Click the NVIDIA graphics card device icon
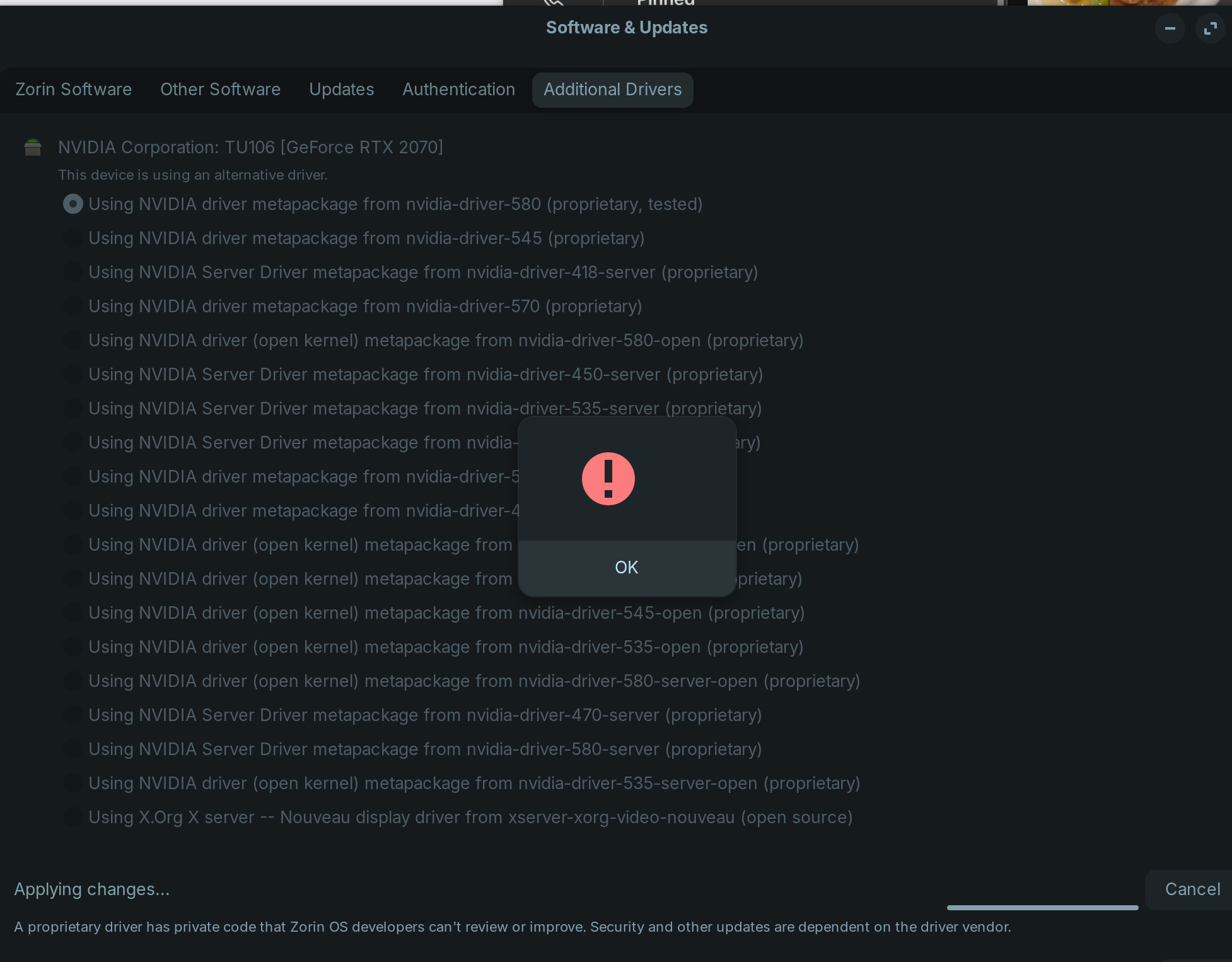The height and width of the screenshot is (962, 1232). click(33, 148)
